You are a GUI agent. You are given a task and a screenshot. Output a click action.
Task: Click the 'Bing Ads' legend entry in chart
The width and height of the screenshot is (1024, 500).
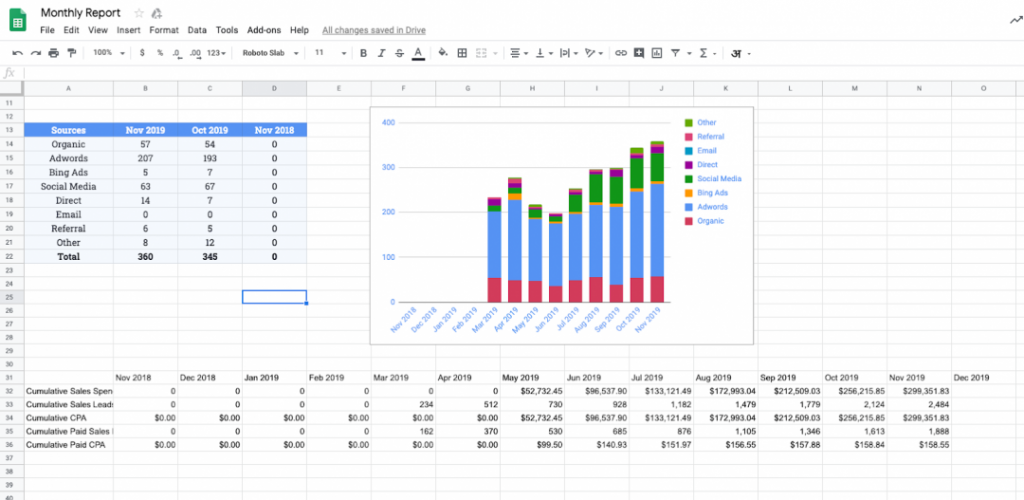706,193
